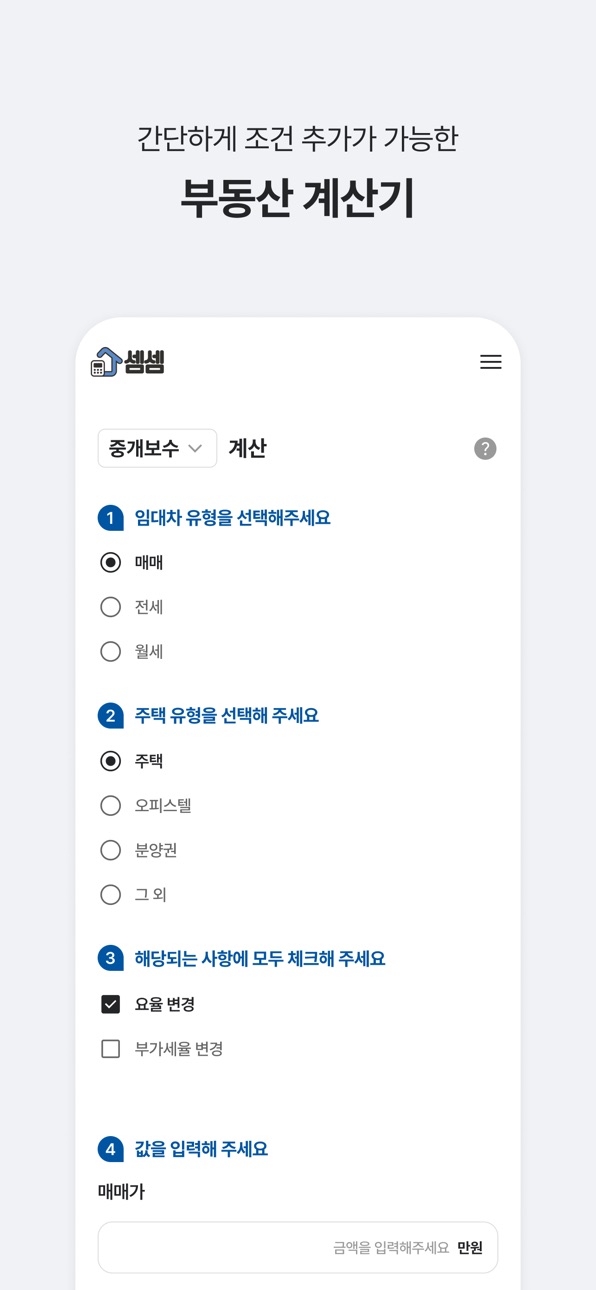Pick the 그 외 housing option
Image resolution: width=596 pixels, height=1290 pixels.
point(111,895)
